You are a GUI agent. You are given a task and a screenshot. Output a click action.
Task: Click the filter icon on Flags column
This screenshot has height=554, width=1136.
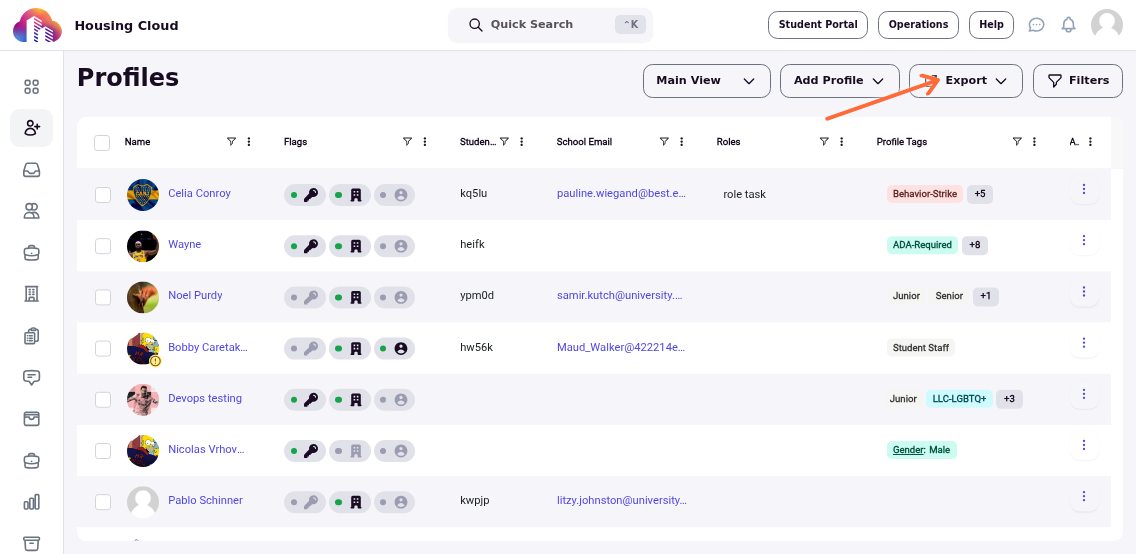click(407, 142)
